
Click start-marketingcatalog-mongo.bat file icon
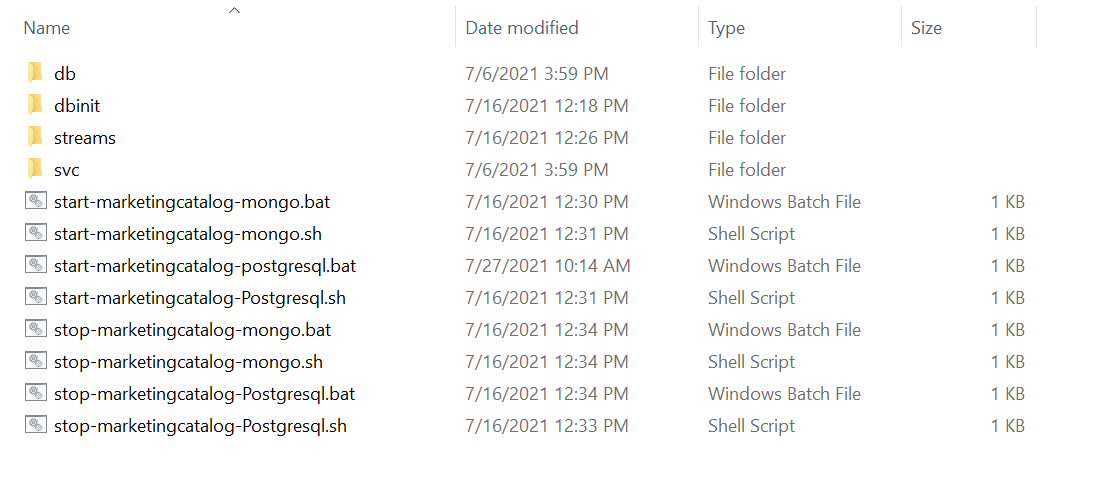click(x=36, y=201)
